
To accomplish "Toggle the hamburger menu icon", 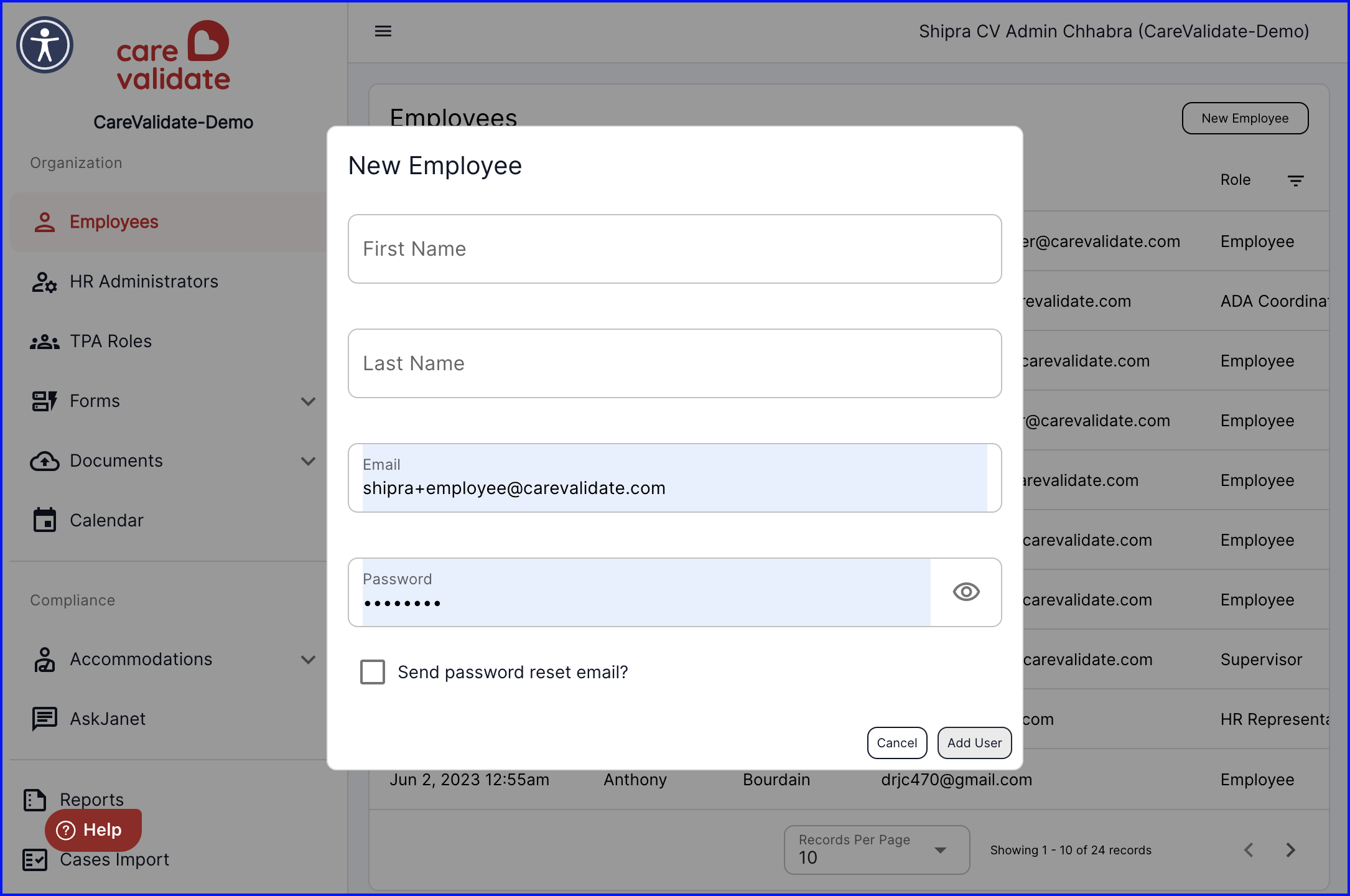I will coord(383,31).
